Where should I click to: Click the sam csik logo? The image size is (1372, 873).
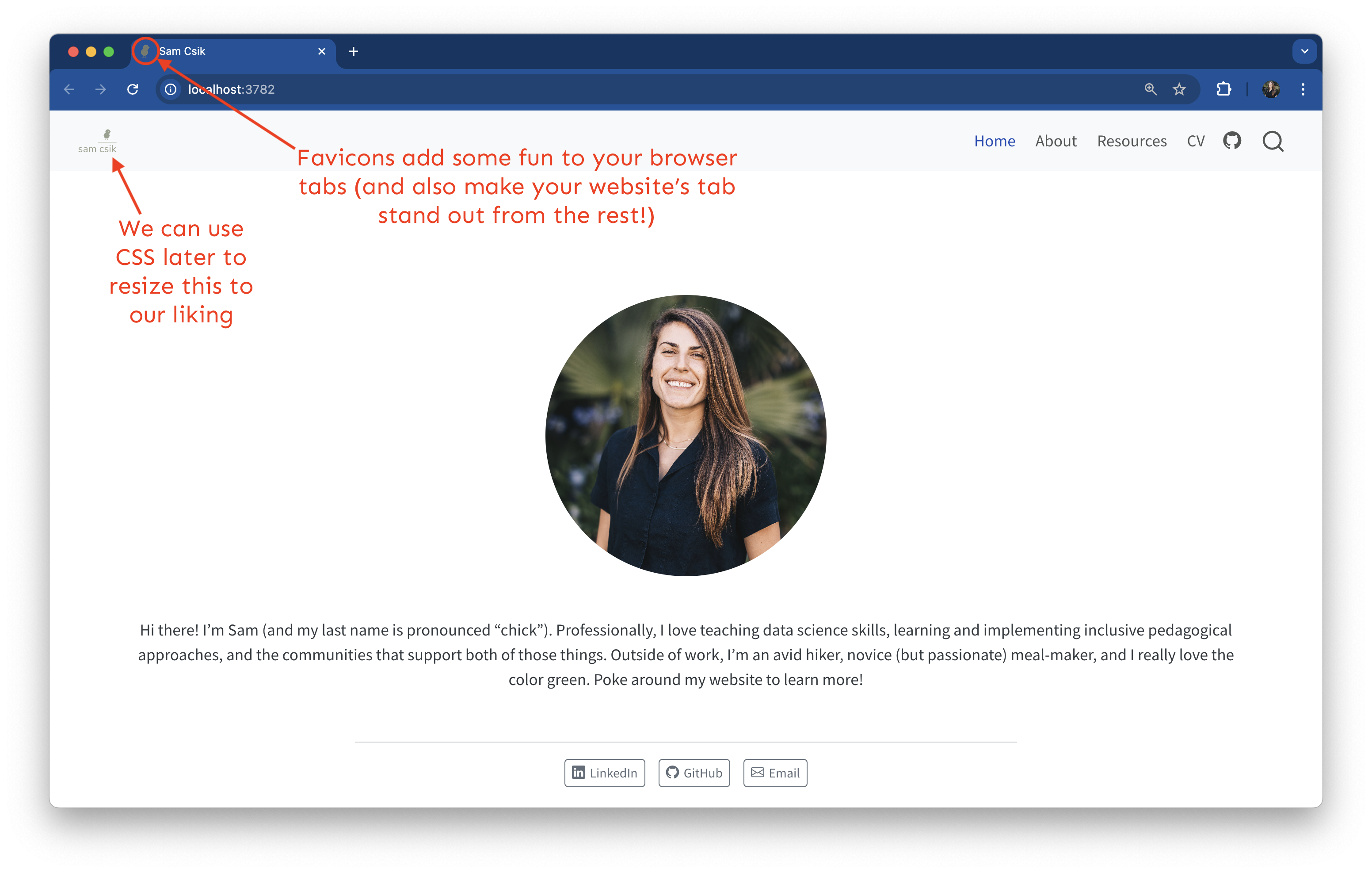click(97, 142)
